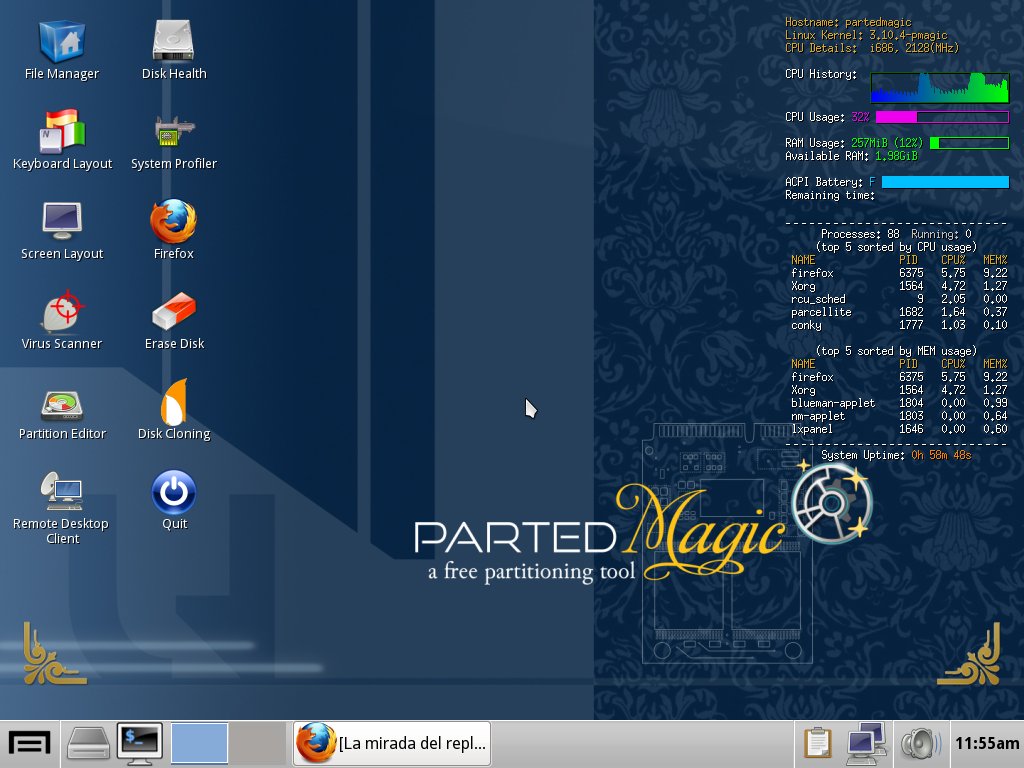Click the disk drive launcher in taskbar

[x=88, y=743]
